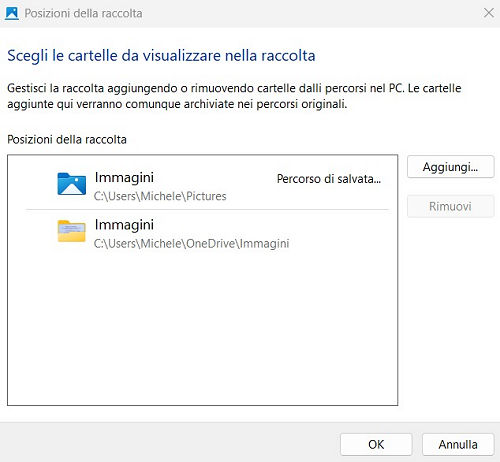The width and height of the screenshot is (500, 462).
Task: Click the Rimuovi button
Action: tap(450, 206)
